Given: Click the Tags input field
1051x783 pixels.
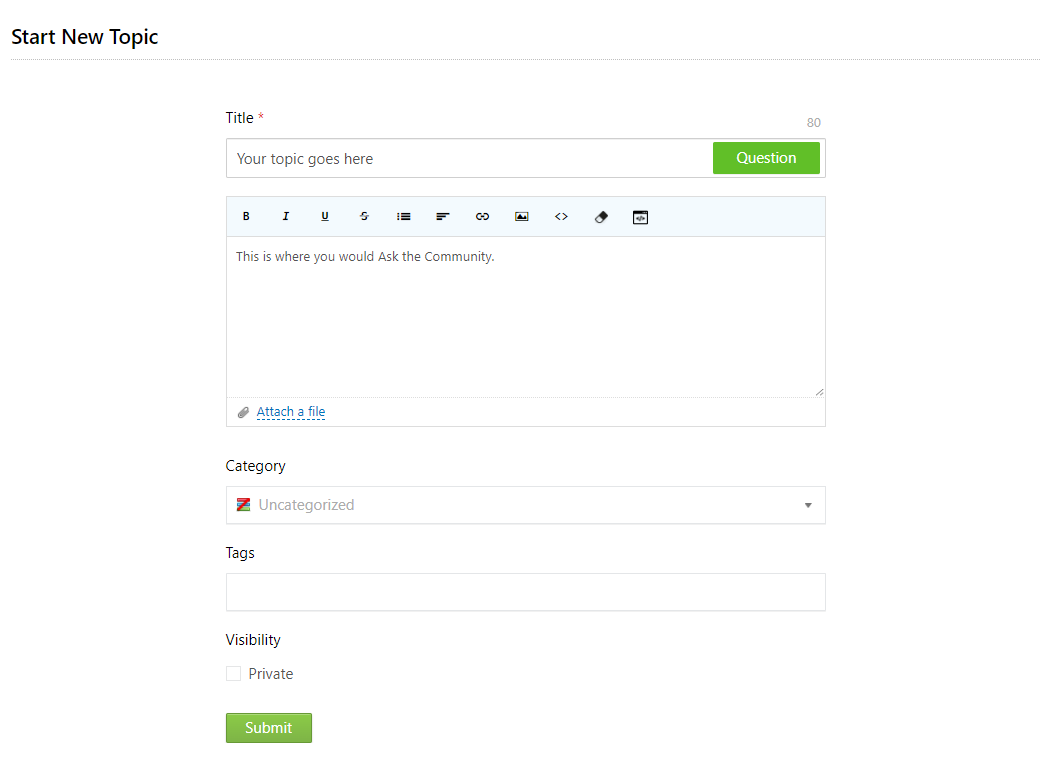Looking at the screenshot, I should click(x=526, y=592).
